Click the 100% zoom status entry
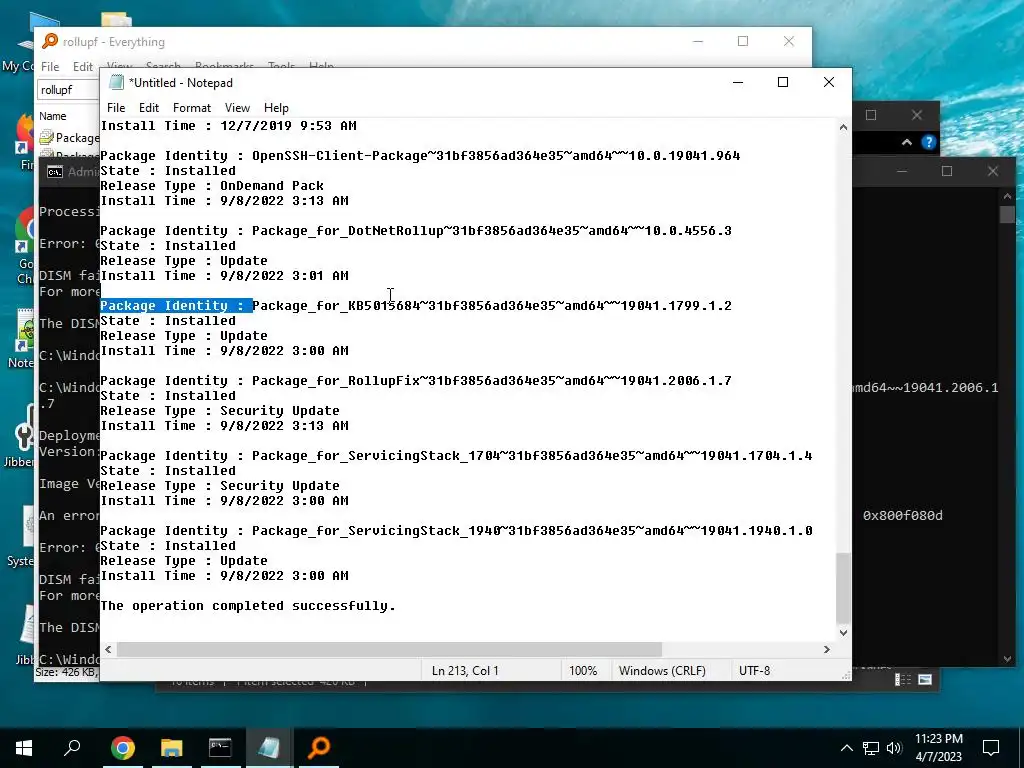 [x=583, y=671]
